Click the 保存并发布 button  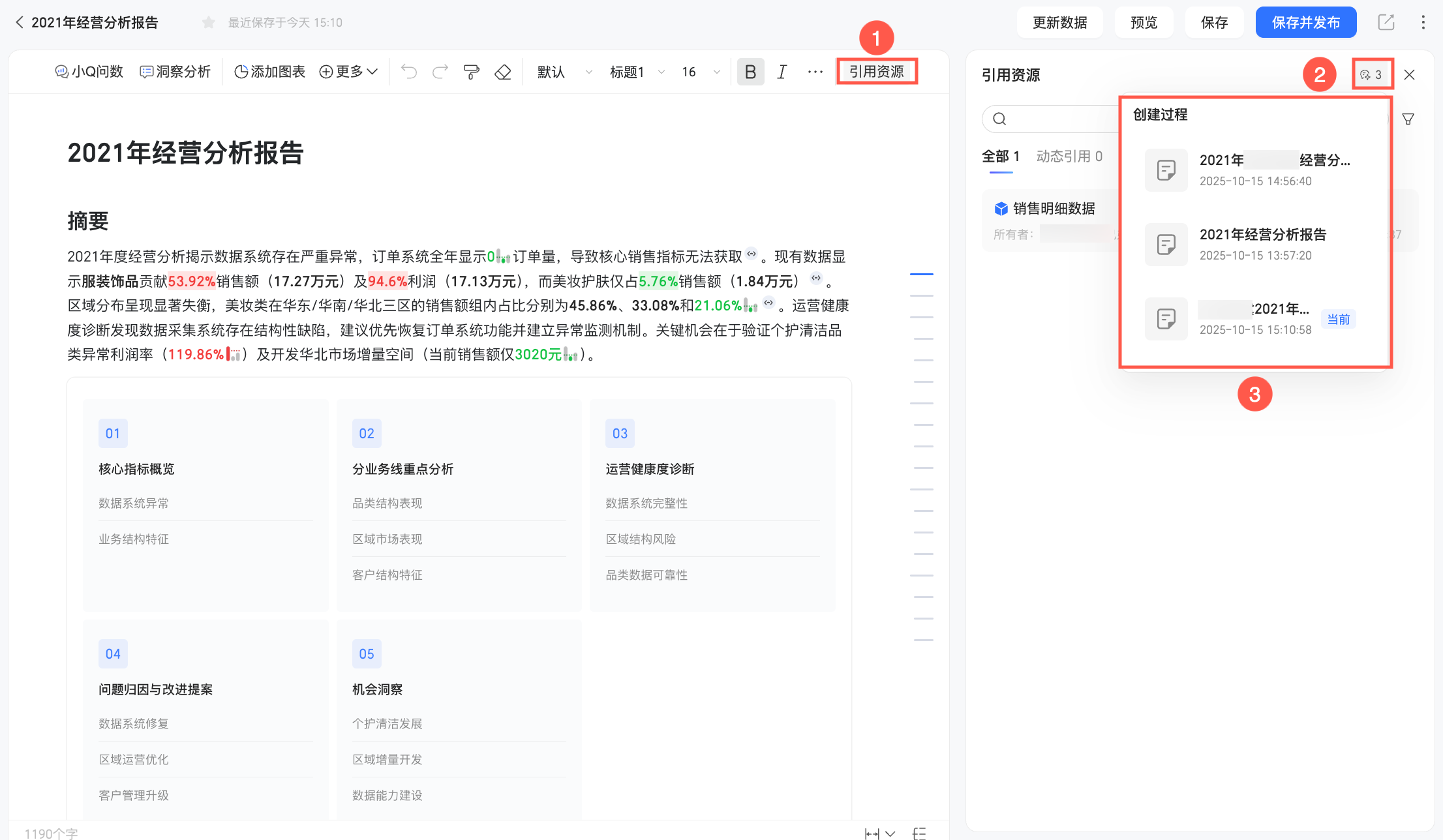click(1305, 23)
